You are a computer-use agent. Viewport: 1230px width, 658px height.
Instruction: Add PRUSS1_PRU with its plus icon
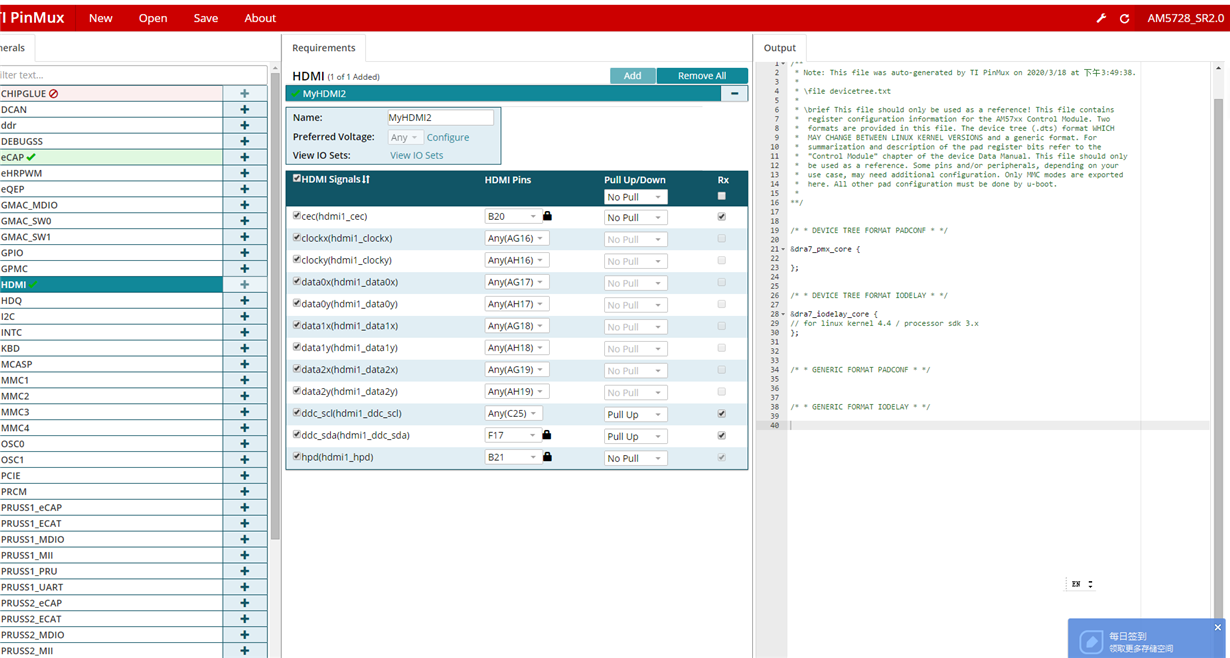click(x=245, y=571)
